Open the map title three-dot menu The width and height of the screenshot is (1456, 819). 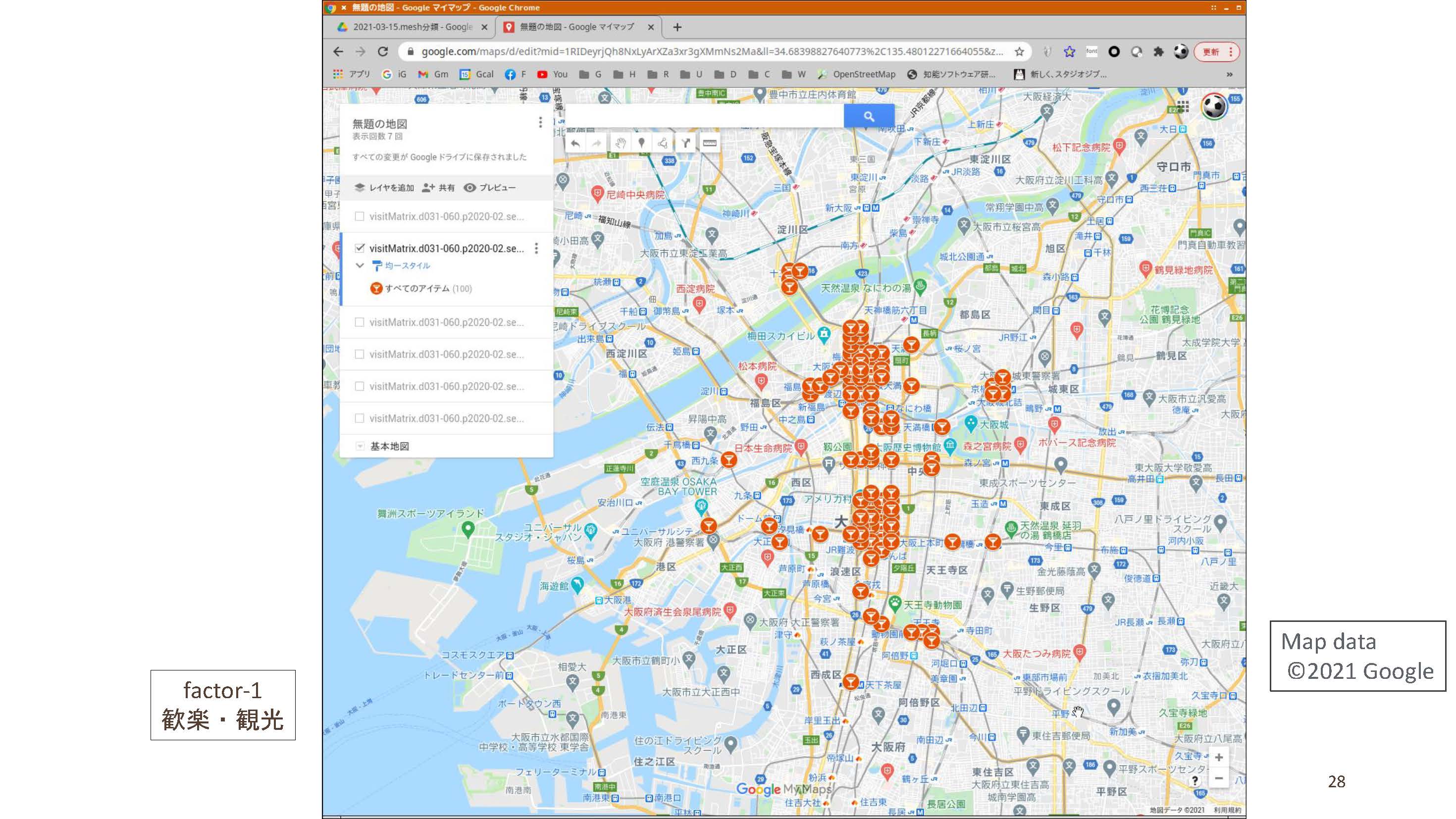(x=540, y=122)
